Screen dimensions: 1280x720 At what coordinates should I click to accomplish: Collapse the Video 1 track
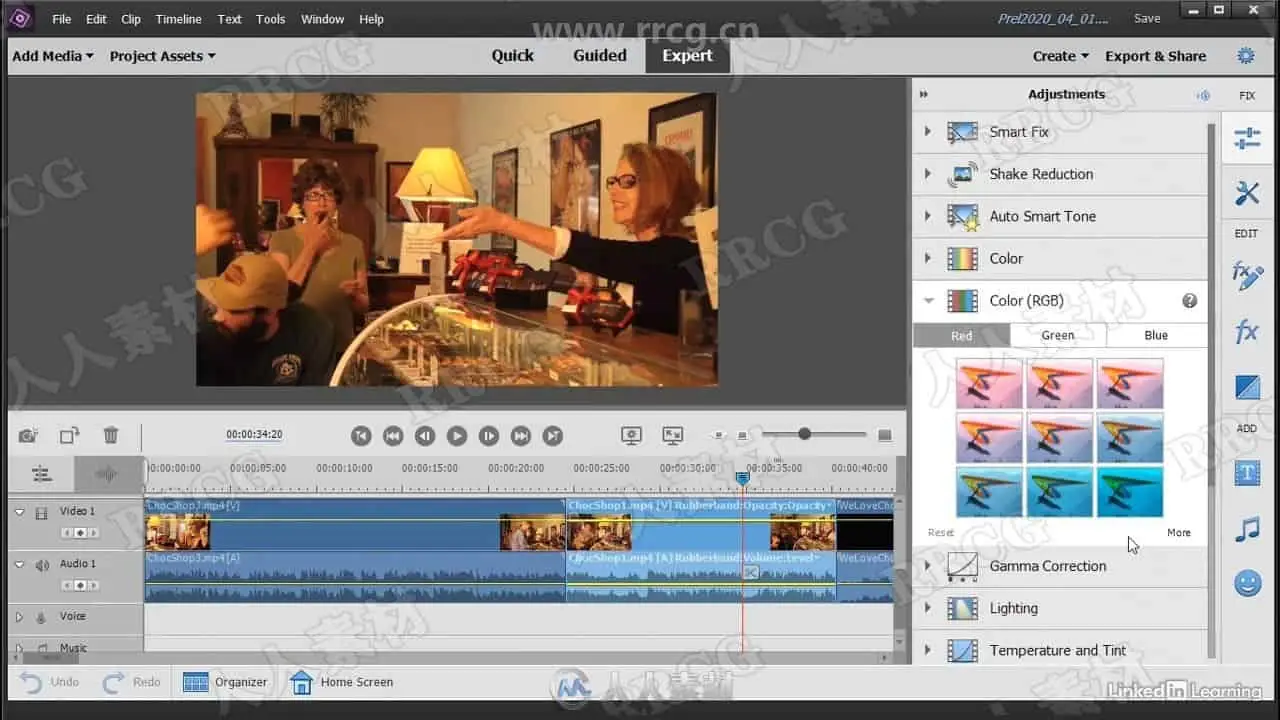point(19,512)
